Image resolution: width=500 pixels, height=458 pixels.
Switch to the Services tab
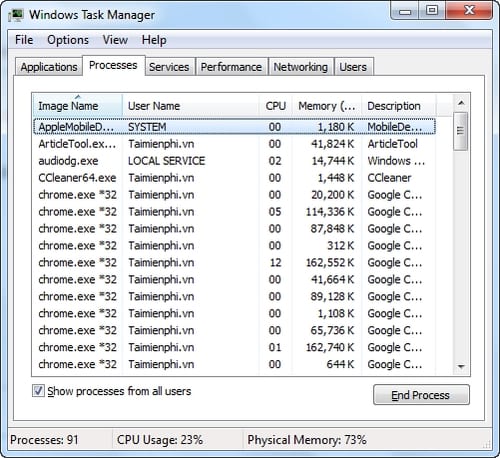(169, 67)
